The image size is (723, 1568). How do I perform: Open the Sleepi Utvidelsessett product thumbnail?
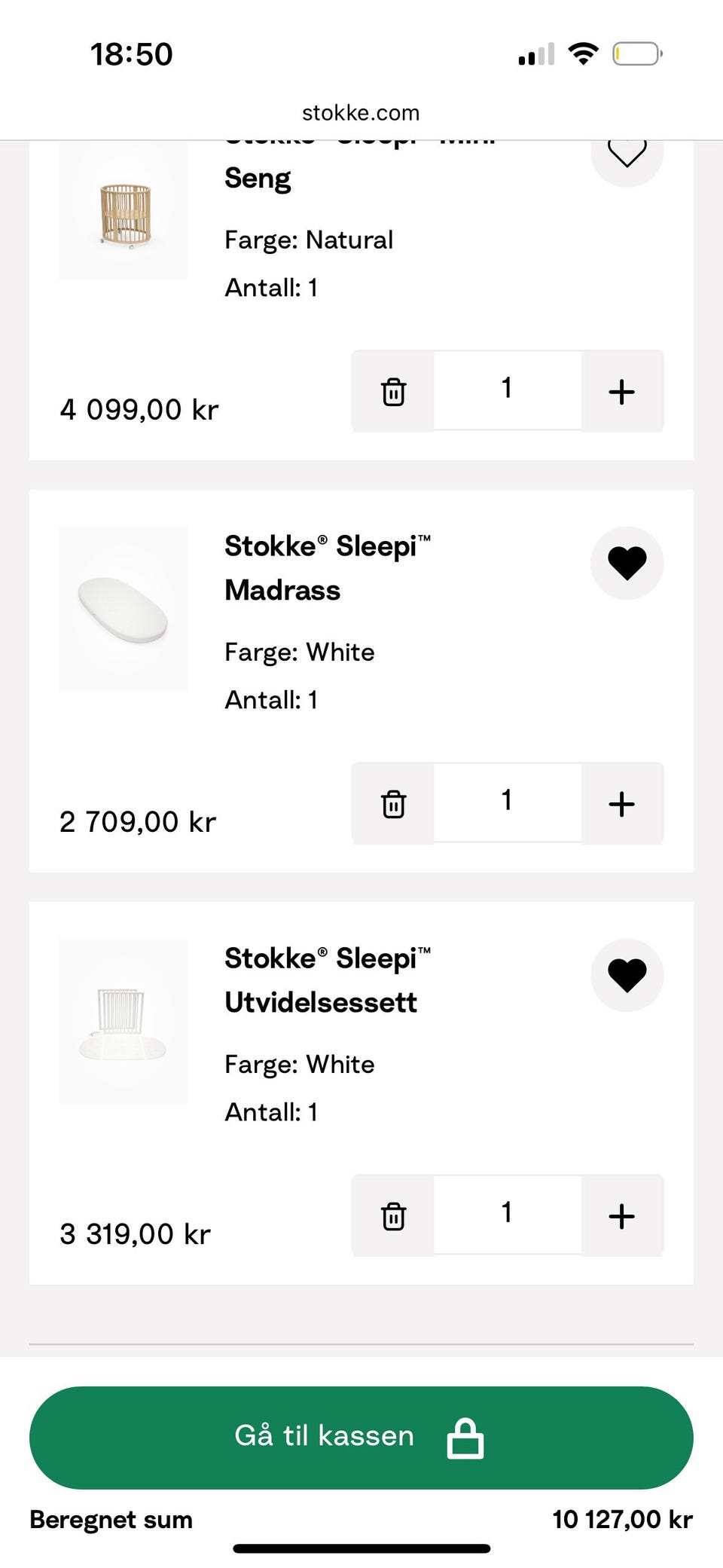124,1022
